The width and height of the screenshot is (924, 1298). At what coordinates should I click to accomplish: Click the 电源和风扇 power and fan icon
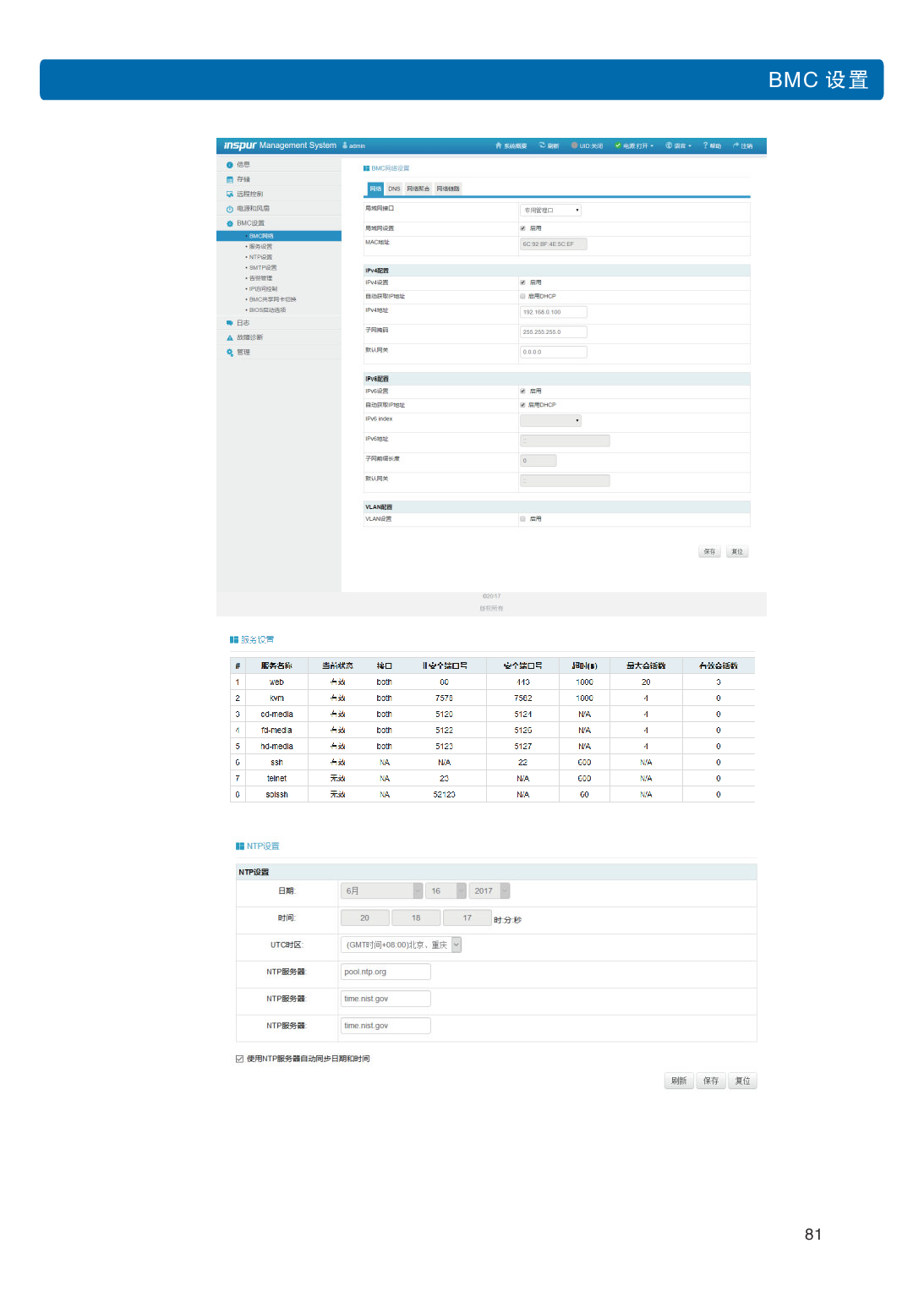click(x=231, y=209)
